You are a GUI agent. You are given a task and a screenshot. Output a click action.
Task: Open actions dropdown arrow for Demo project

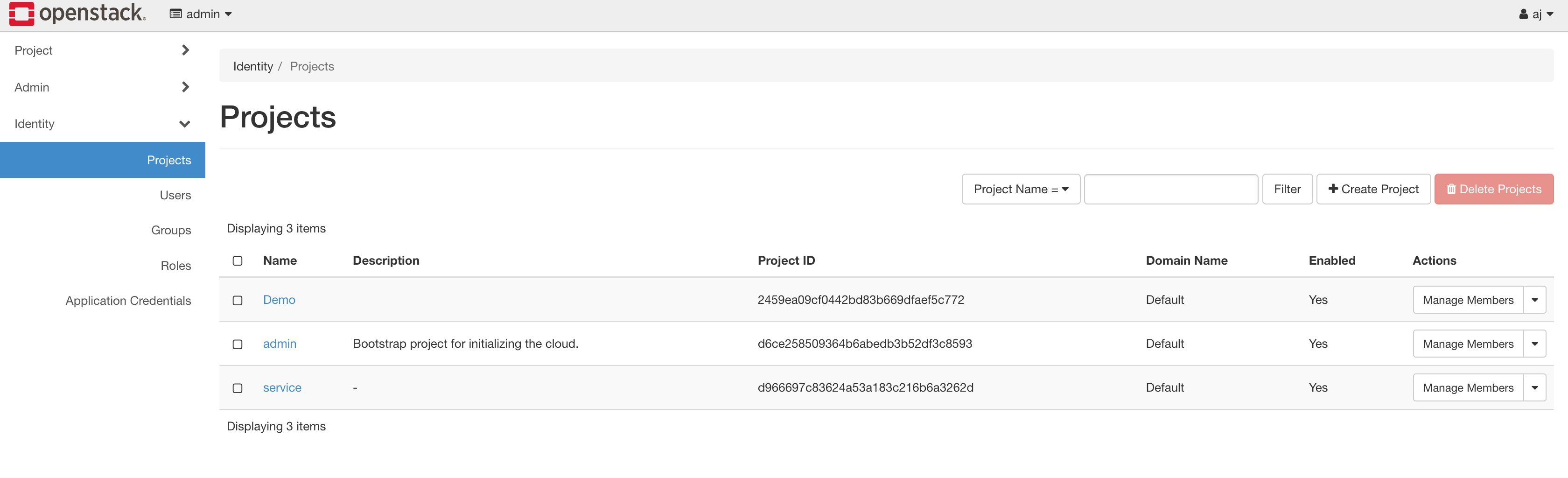pos(1534,300)
